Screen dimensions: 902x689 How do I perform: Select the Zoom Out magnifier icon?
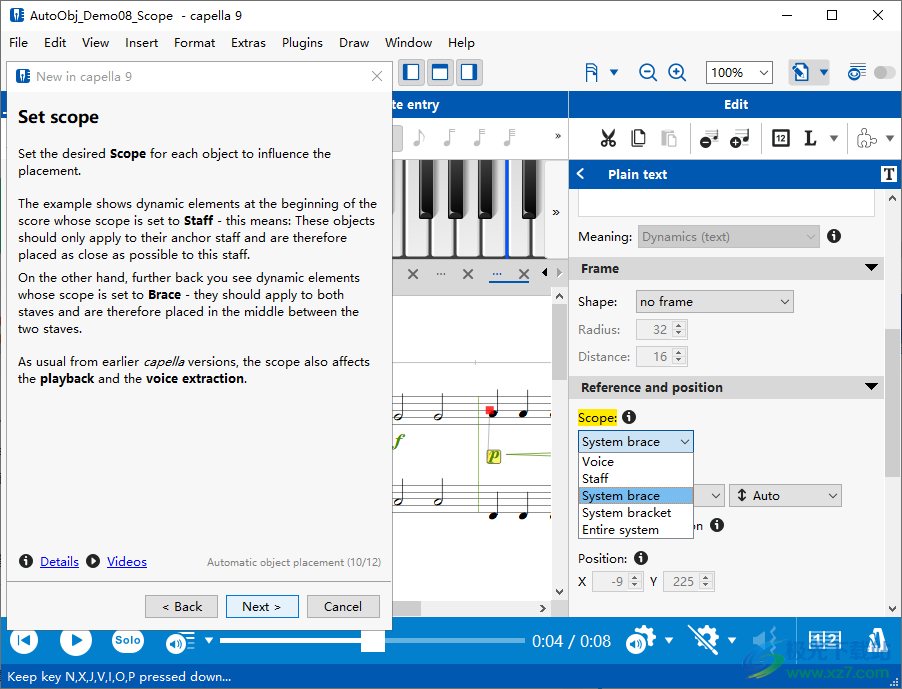(648, 72)
